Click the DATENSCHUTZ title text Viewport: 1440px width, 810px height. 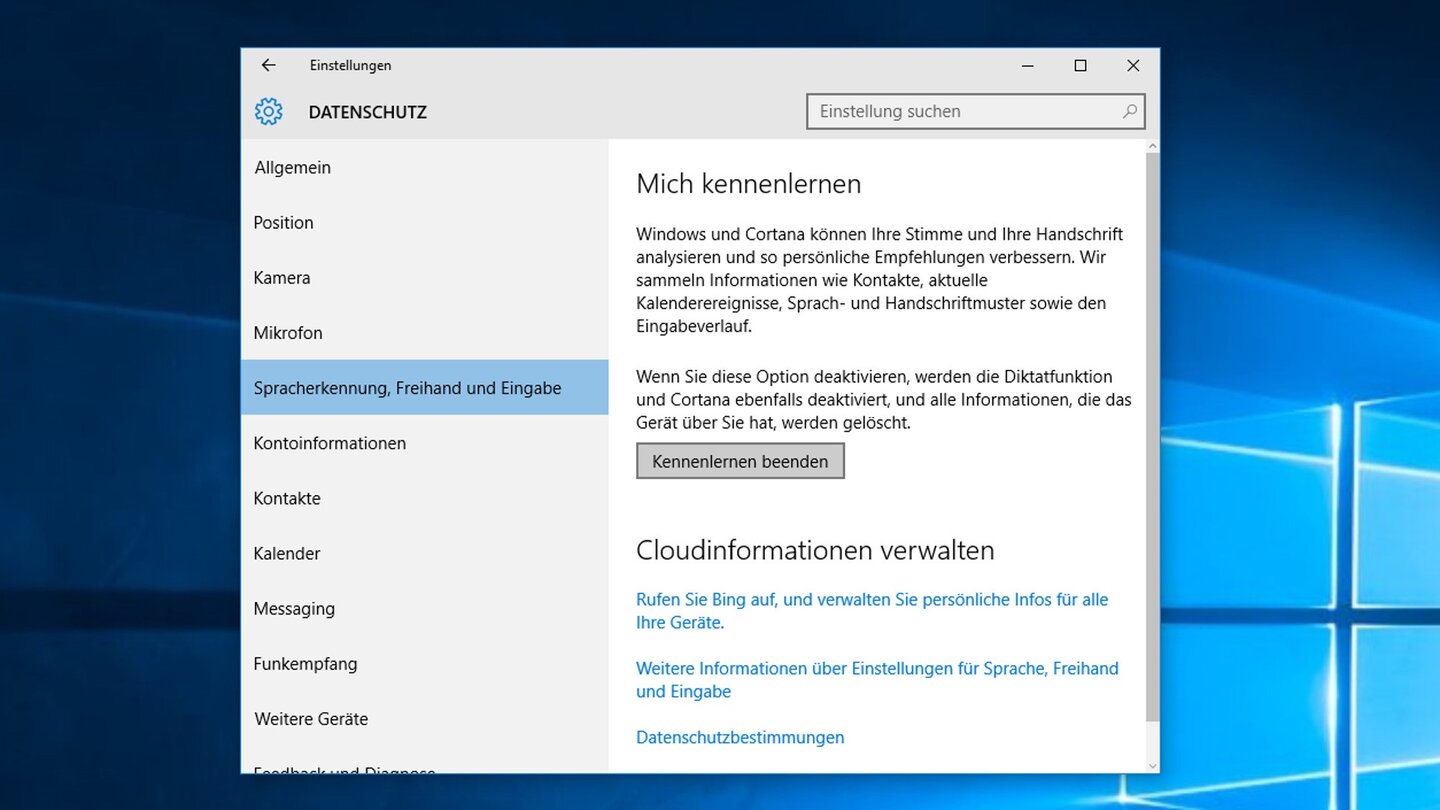[367, 112]
